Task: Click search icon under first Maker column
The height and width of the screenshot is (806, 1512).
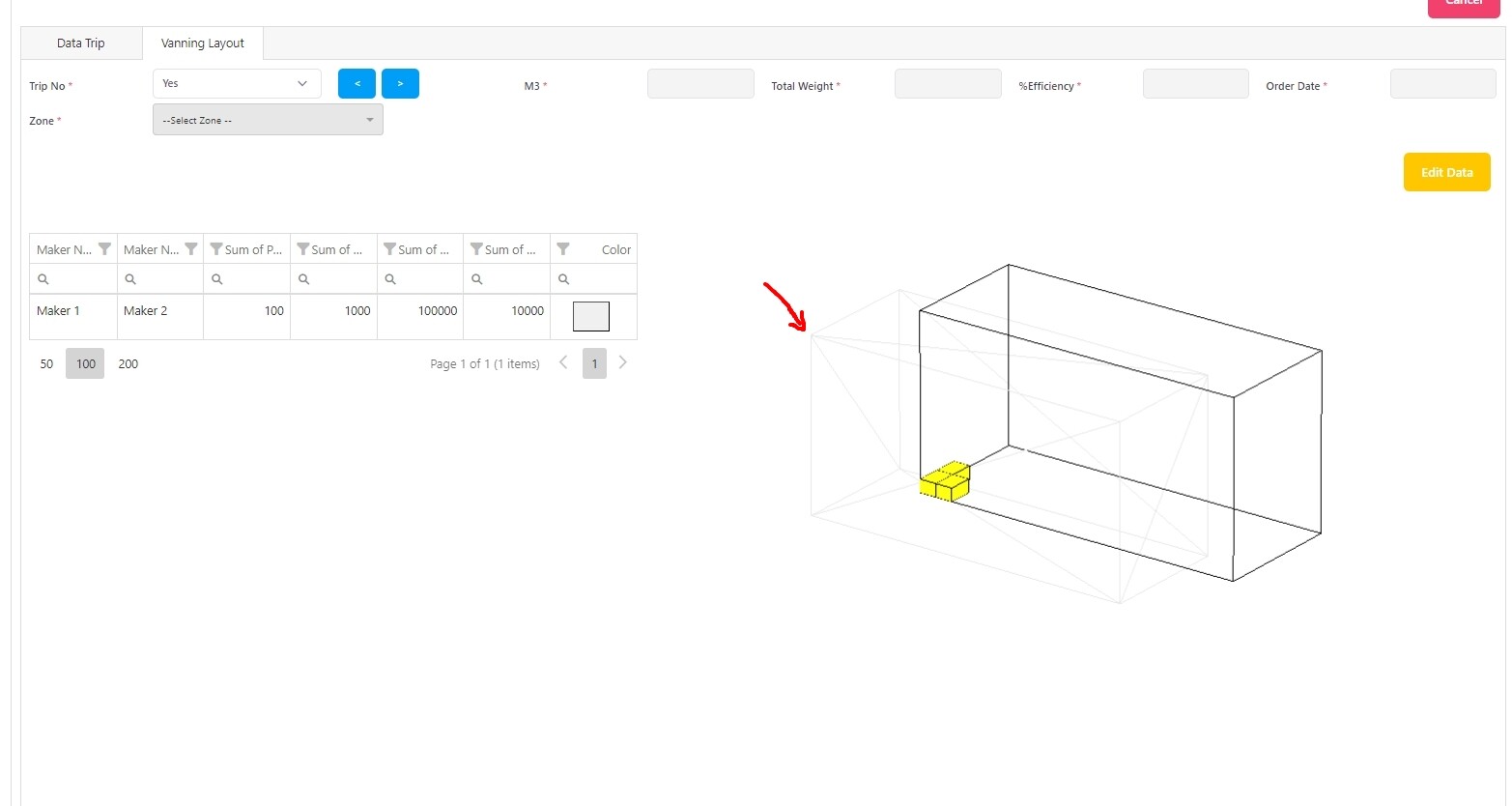Action: pos(43,279)
